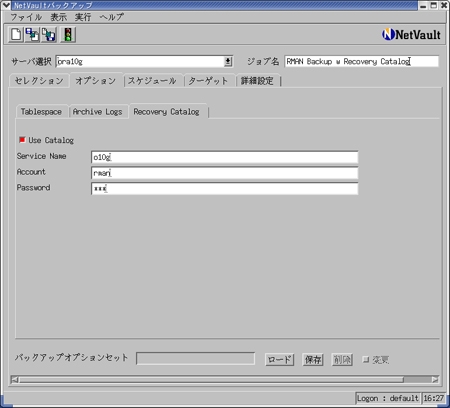This screenshot has width=450, height=408.
Task: Click the third toolbar icon with computers
Action: click(49, 35)
